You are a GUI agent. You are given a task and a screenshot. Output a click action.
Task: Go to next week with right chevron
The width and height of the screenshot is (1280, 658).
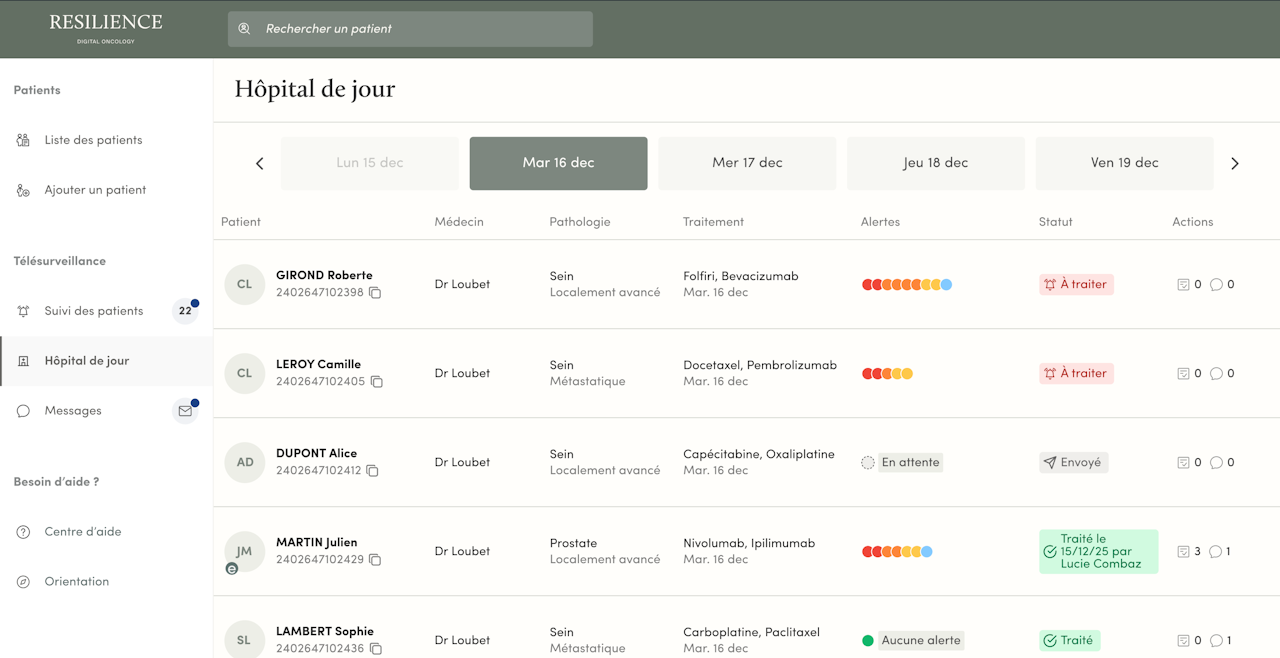coord(1235,163)
